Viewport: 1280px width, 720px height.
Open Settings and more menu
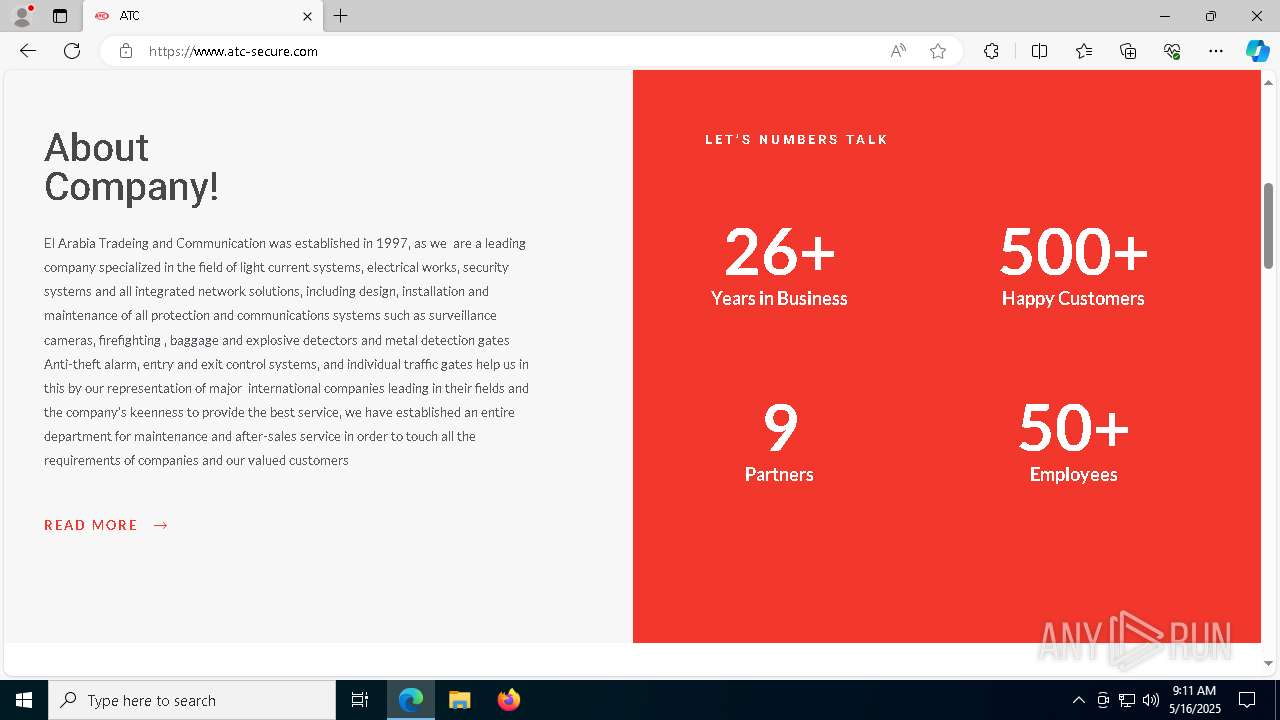click(1216, 51)
